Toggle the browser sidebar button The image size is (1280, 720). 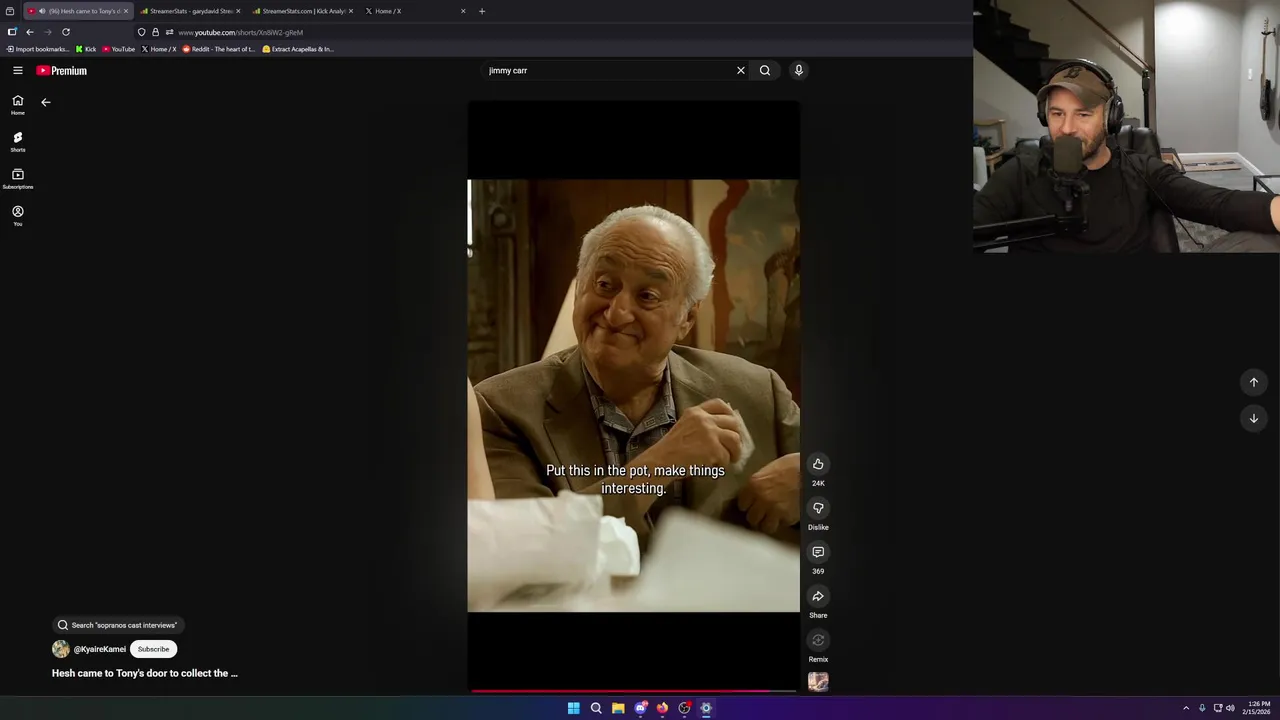click(x=12, y=32)
